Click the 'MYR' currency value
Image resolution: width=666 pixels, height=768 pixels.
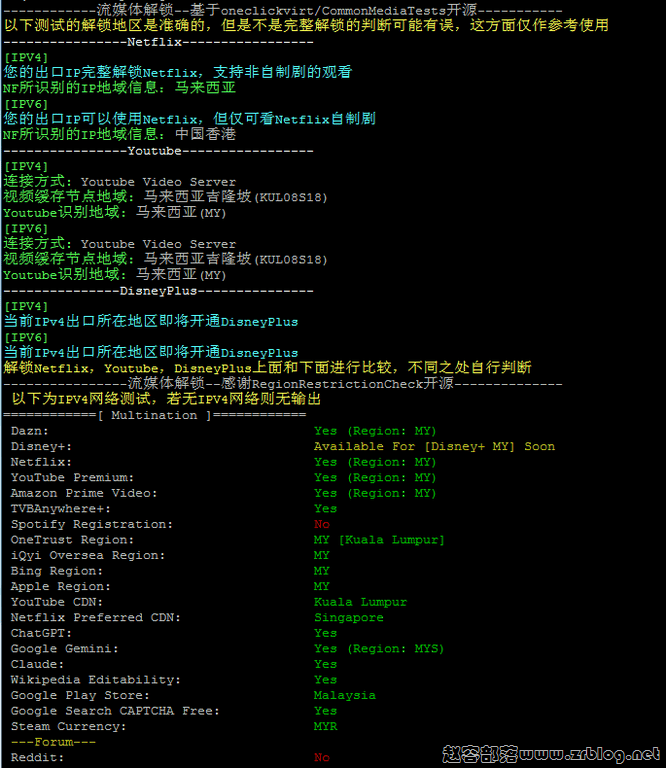pos(326,726)
